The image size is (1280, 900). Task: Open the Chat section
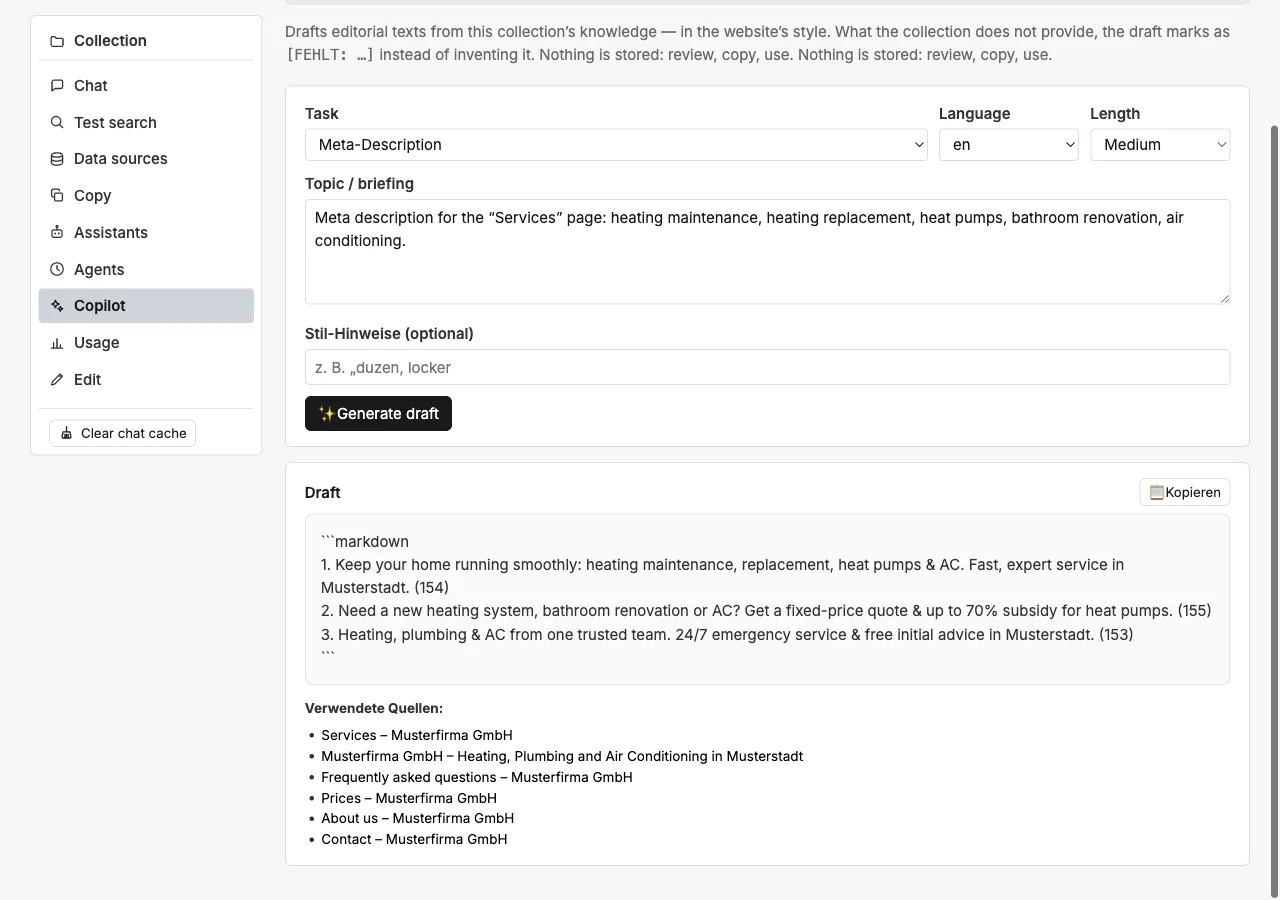click(x=146, y=86)
